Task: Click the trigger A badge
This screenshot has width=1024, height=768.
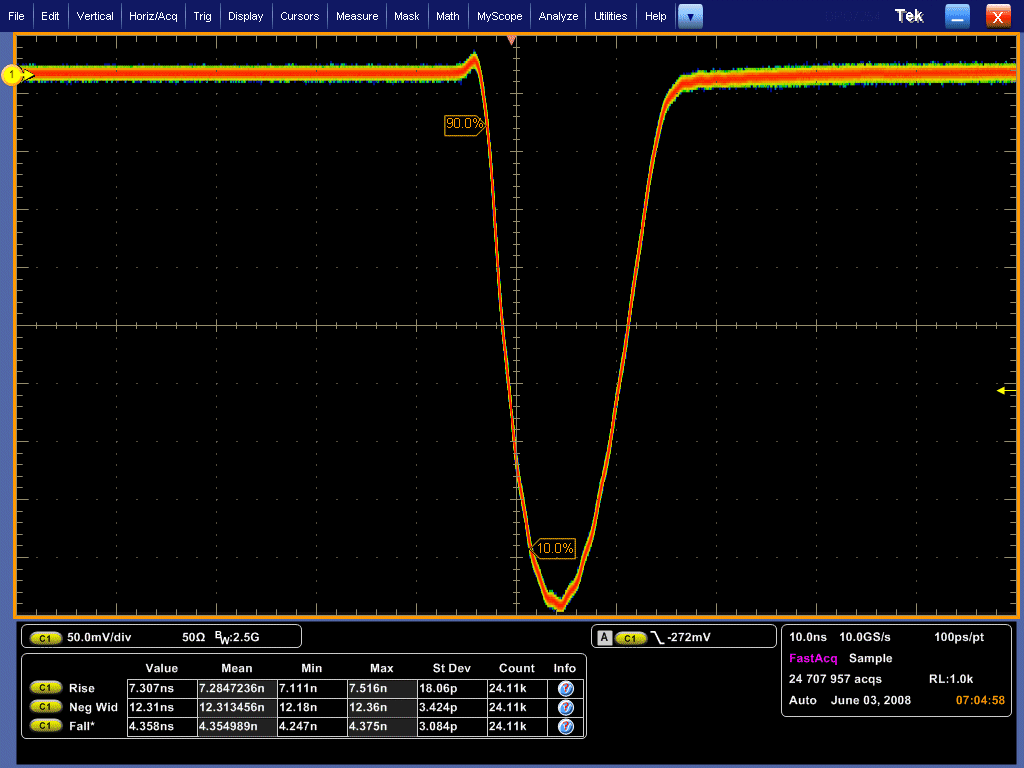Action: (x=603, y=637)
